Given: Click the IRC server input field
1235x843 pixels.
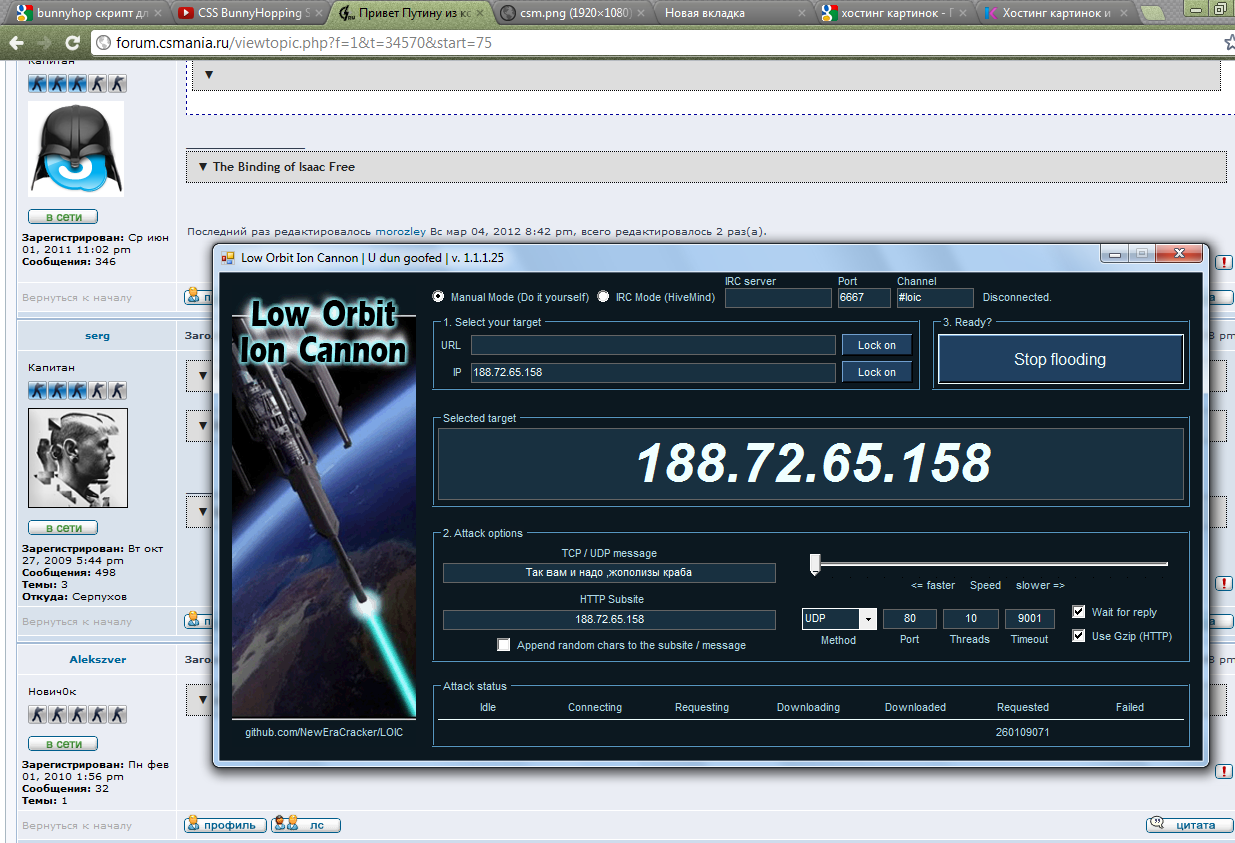Looking at the screenshot, I should click(778, 298).
